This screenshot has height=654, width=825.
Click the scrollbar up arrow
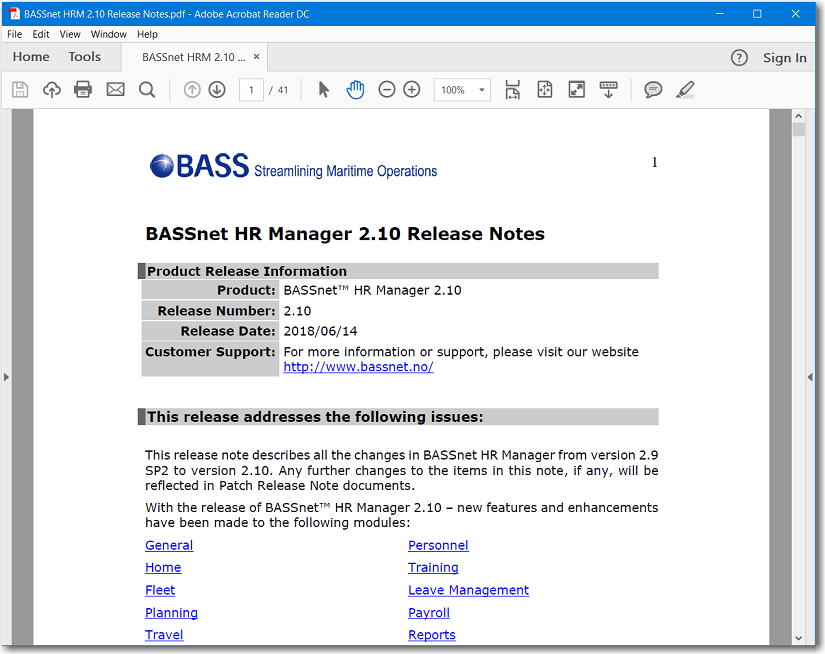point(799,116)
